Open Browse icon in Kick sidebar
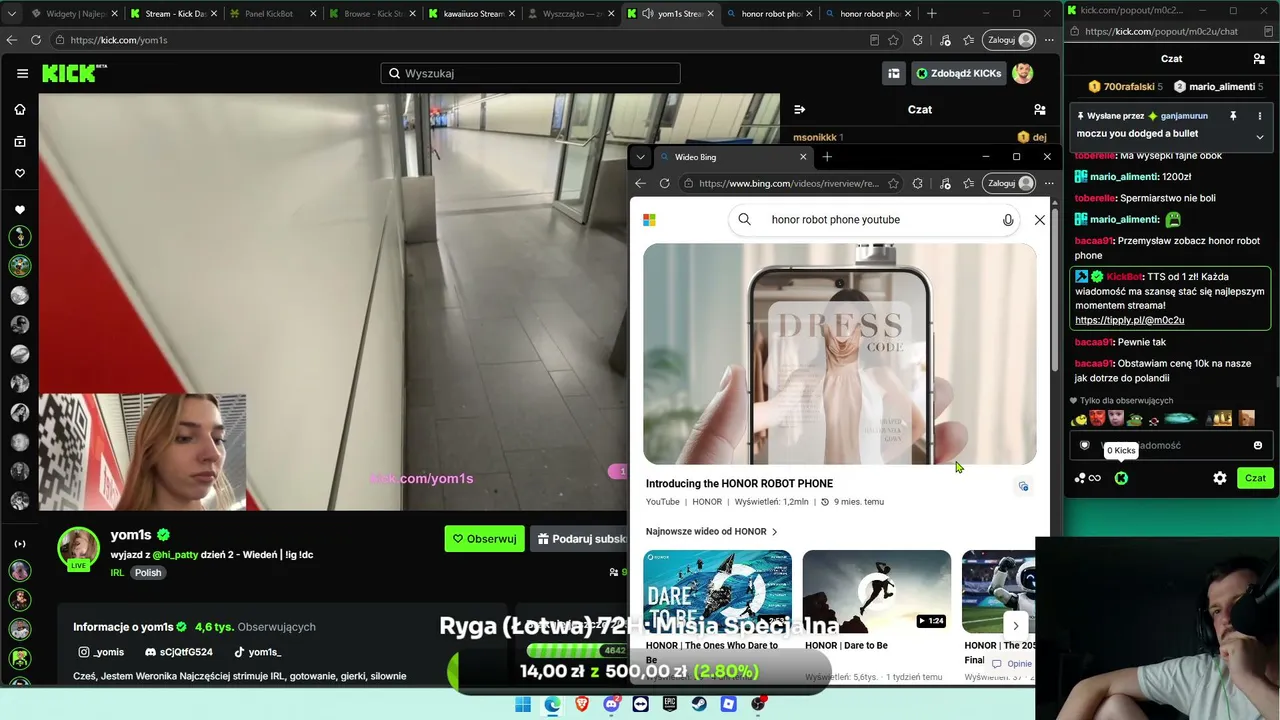This screenshot has height=720, width=1280. click(20, 142)
